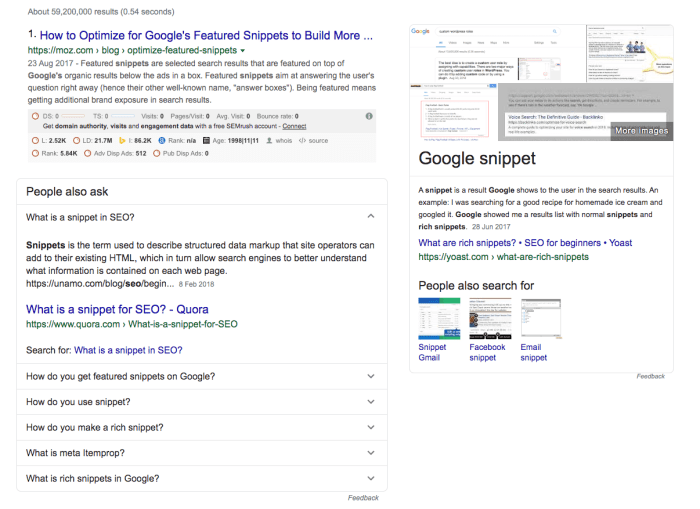Click the whois link in SEOquake bar

pyautogui.click(x=283, y=141)
